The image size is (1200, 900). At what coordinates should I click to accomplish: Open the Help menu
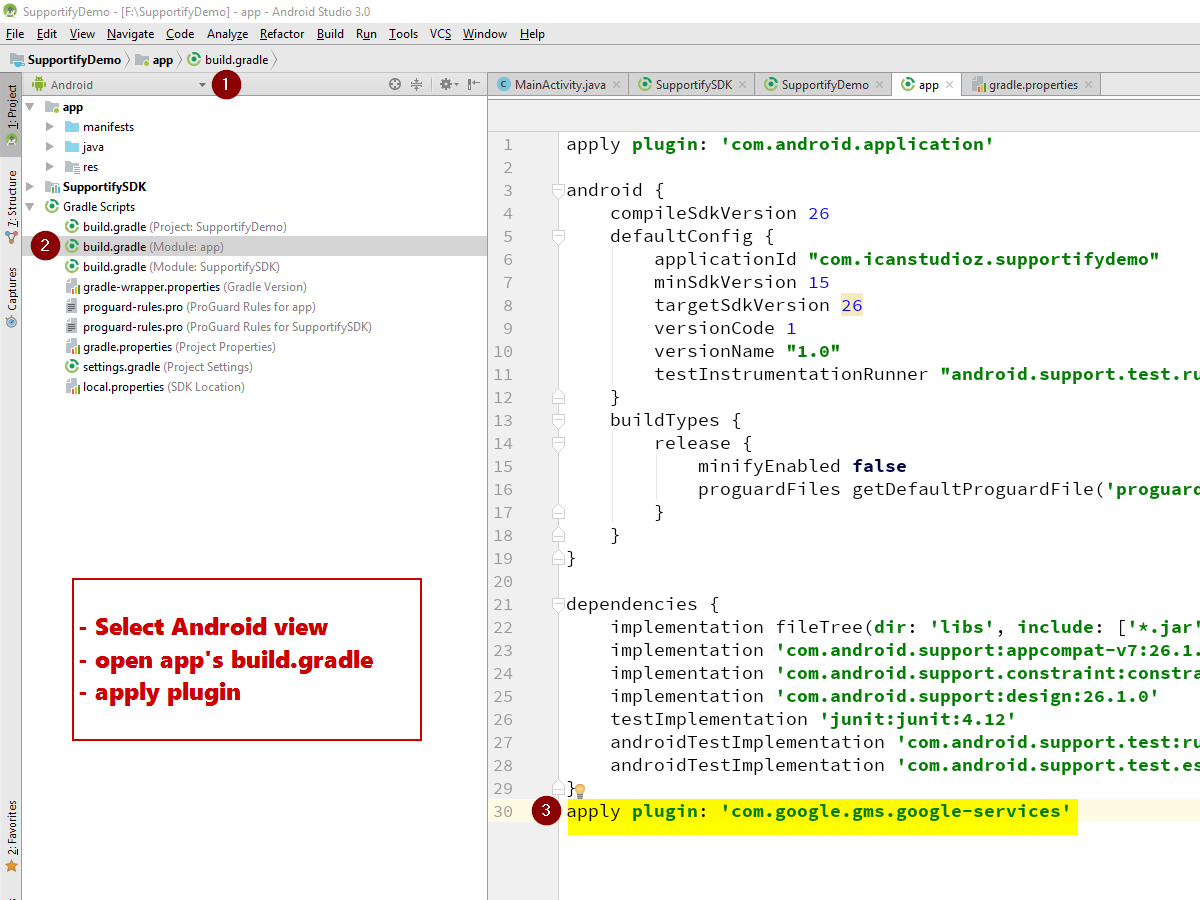pos(532,34)
